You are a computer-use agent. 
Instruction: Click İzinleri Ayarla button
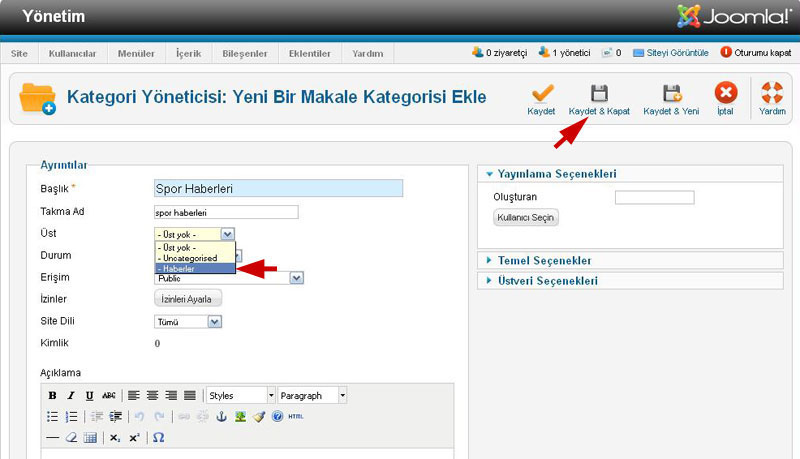coord(187,299)
